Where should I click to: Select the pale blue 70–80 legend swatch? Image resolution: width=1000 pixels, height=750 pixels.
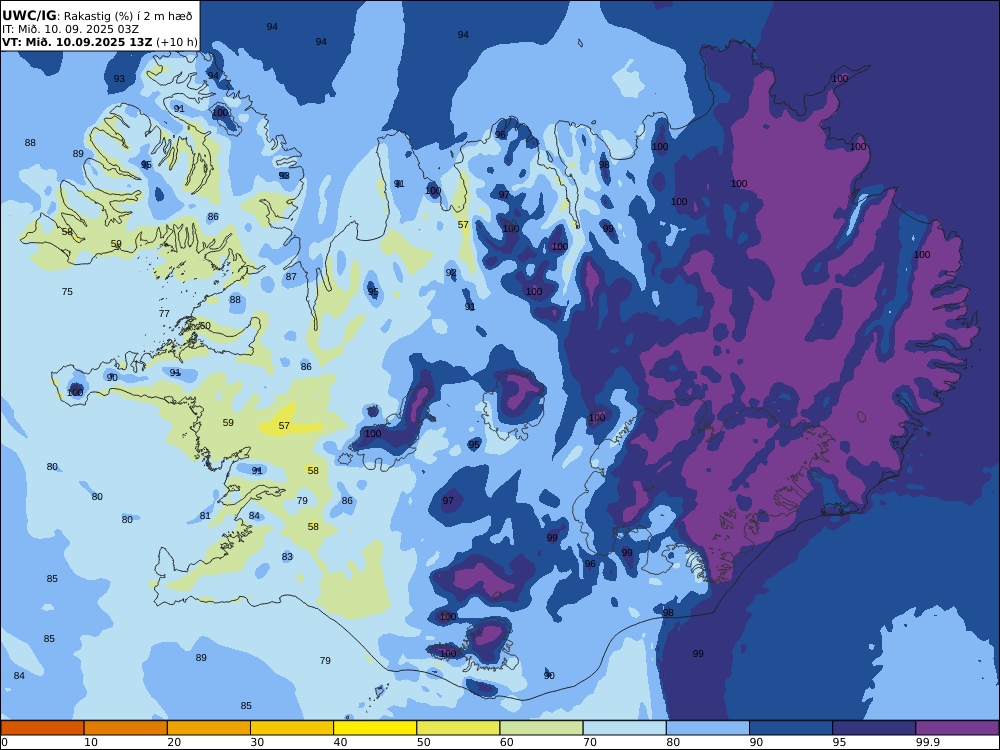624,728
